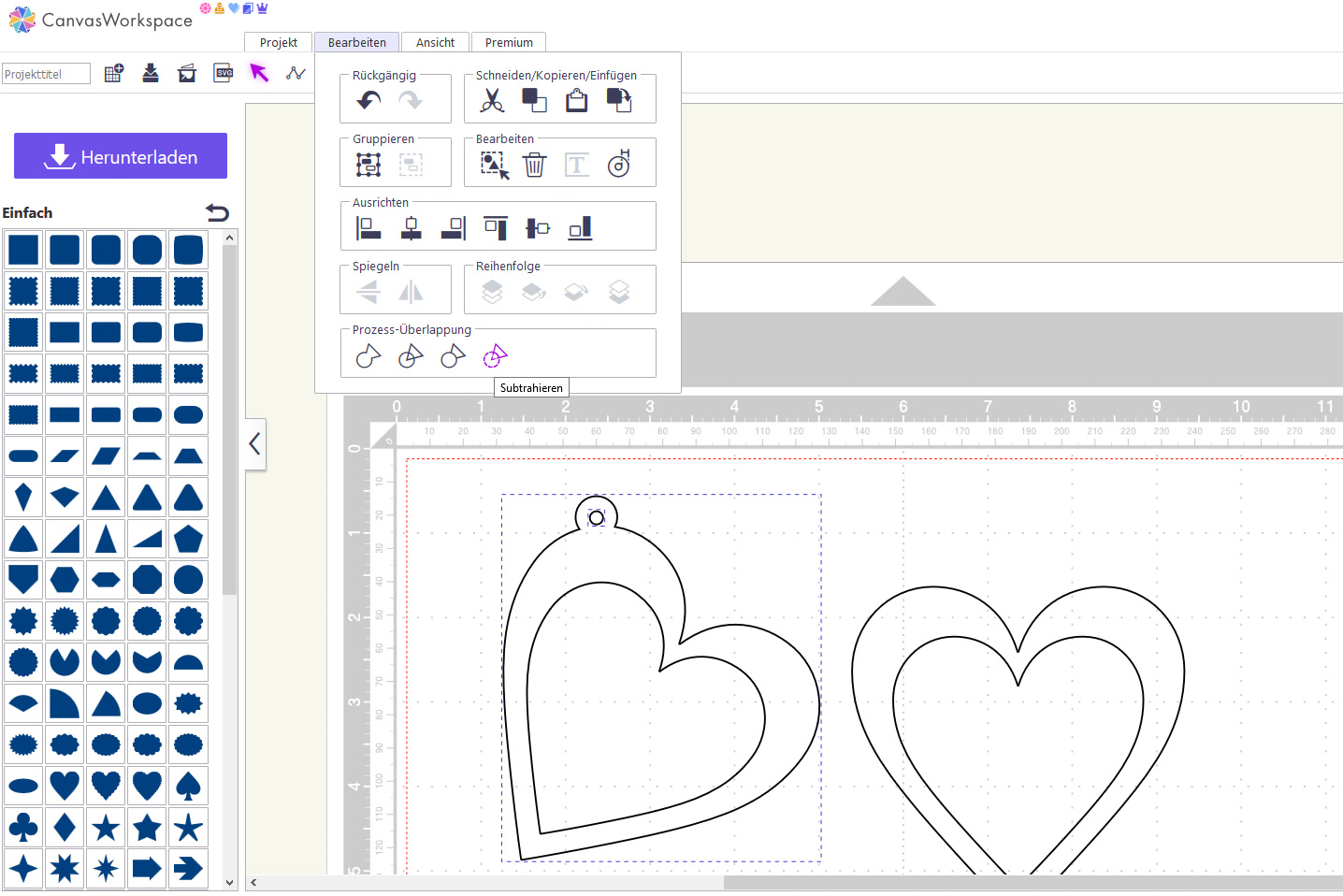Click the Projekttitel text field

point(46,74)
